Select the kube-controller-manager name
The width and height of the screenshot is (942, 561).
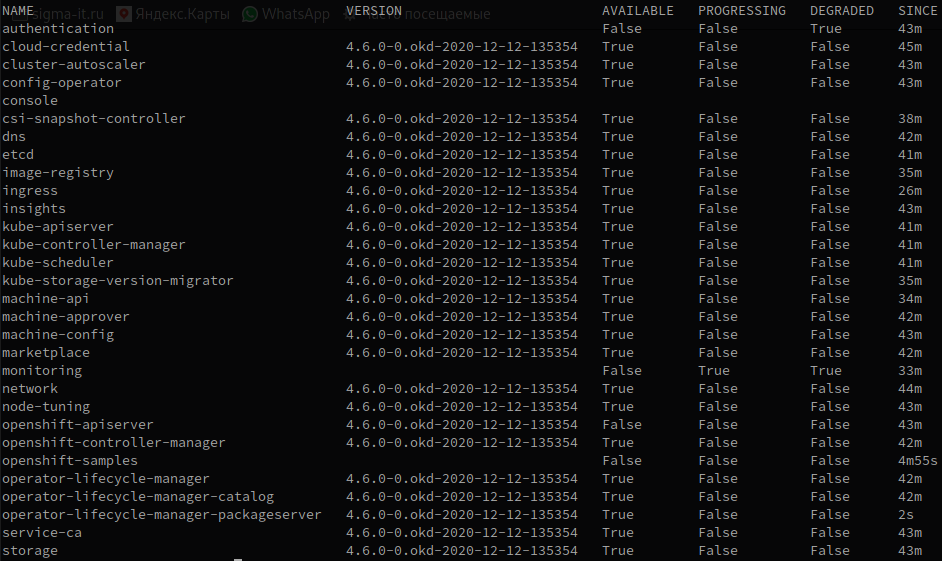click(94, 245)
